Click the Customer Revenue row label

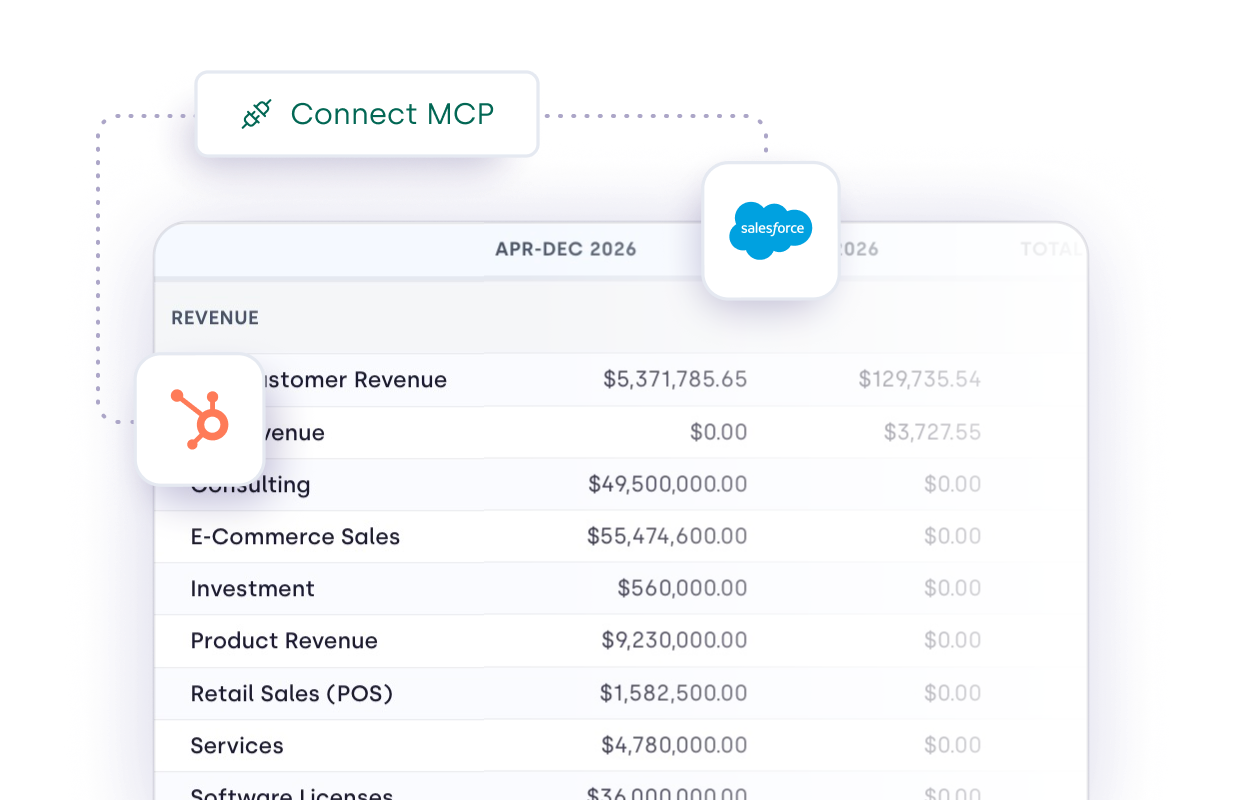point(355,380)
